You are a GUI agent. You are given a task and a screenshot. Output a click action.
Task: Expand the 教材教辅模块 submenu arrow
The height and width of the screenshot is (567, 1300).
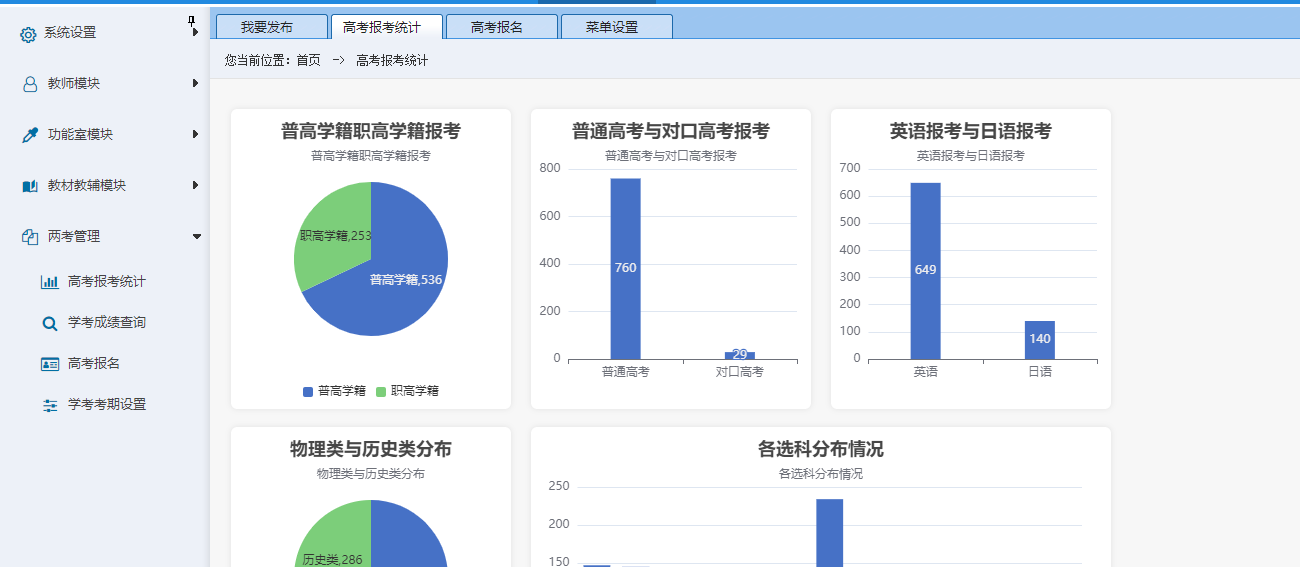(x=196, y=185)
